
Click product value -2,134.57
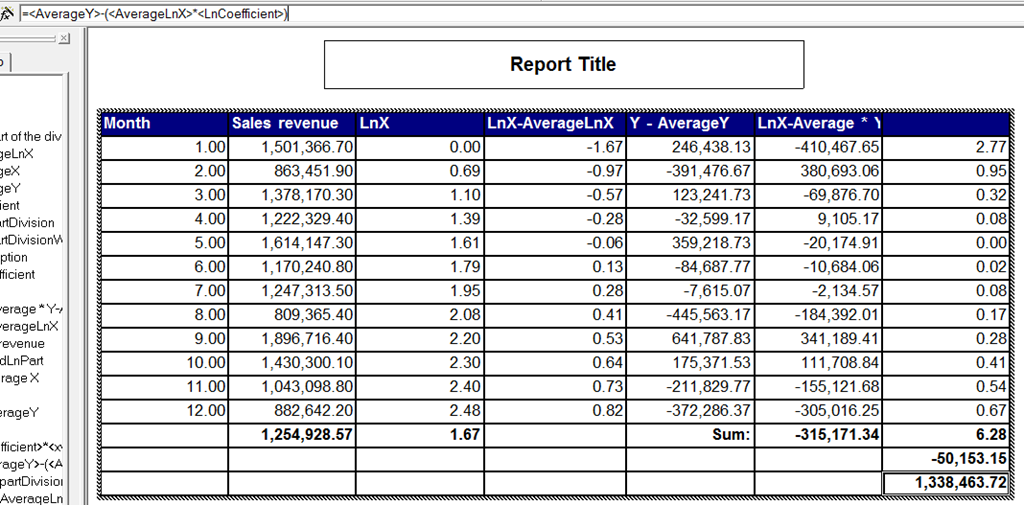pos(818,291)
